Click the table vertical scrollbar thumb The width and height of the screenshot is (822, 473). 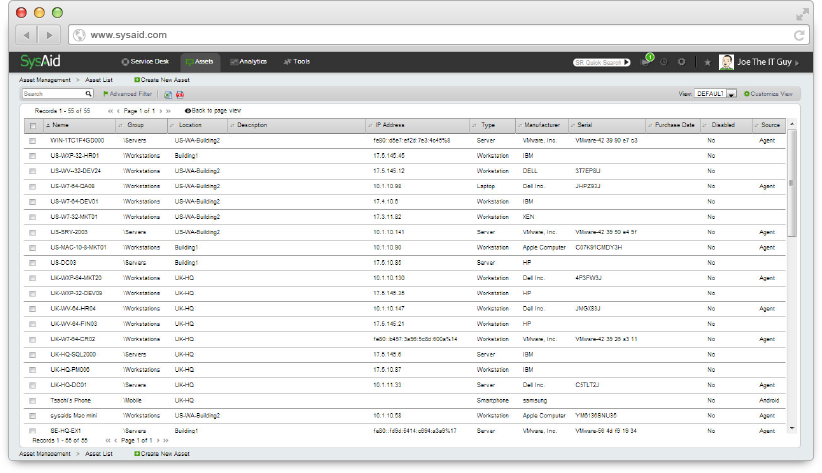(x=792, y=183)
